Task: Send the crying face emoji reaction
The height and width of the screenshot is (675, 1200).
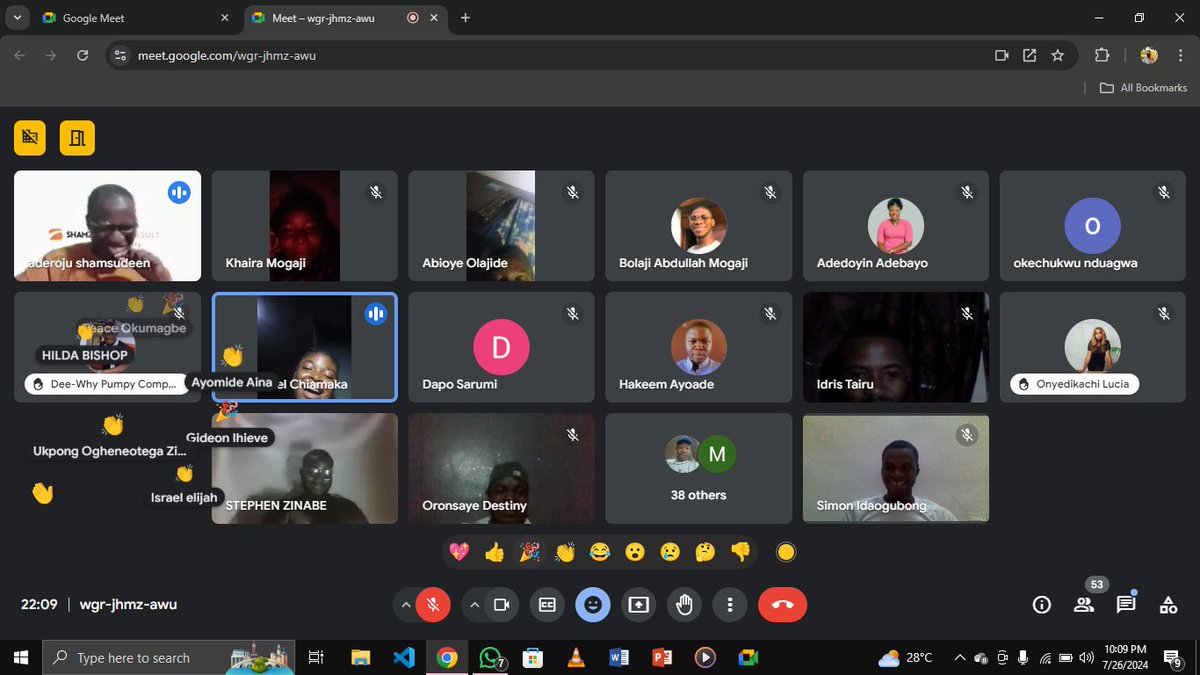Action: (670, 551)
